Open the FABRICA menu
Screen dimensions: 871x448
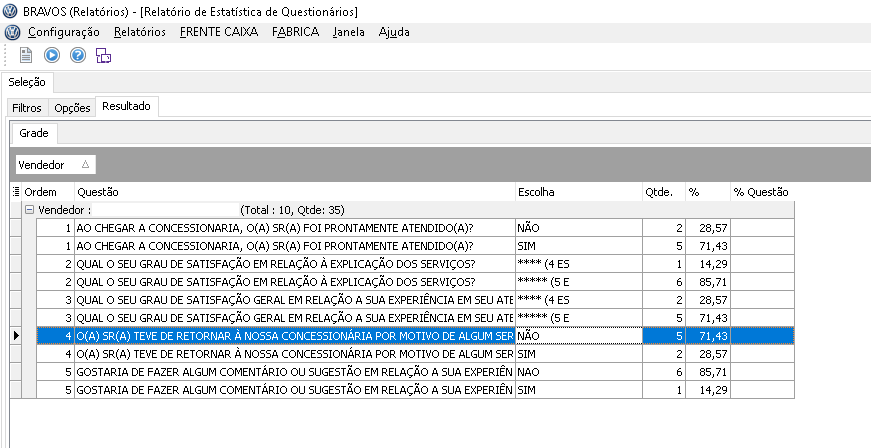296,32
